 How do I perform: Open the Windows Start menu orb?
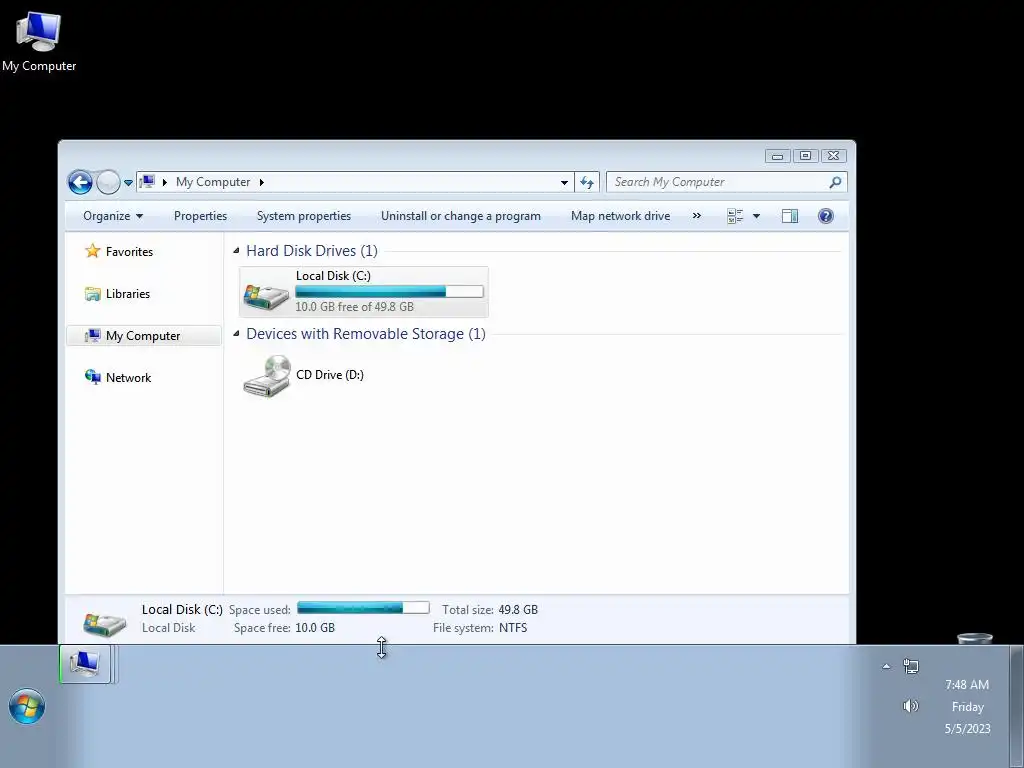click(27, 706)
